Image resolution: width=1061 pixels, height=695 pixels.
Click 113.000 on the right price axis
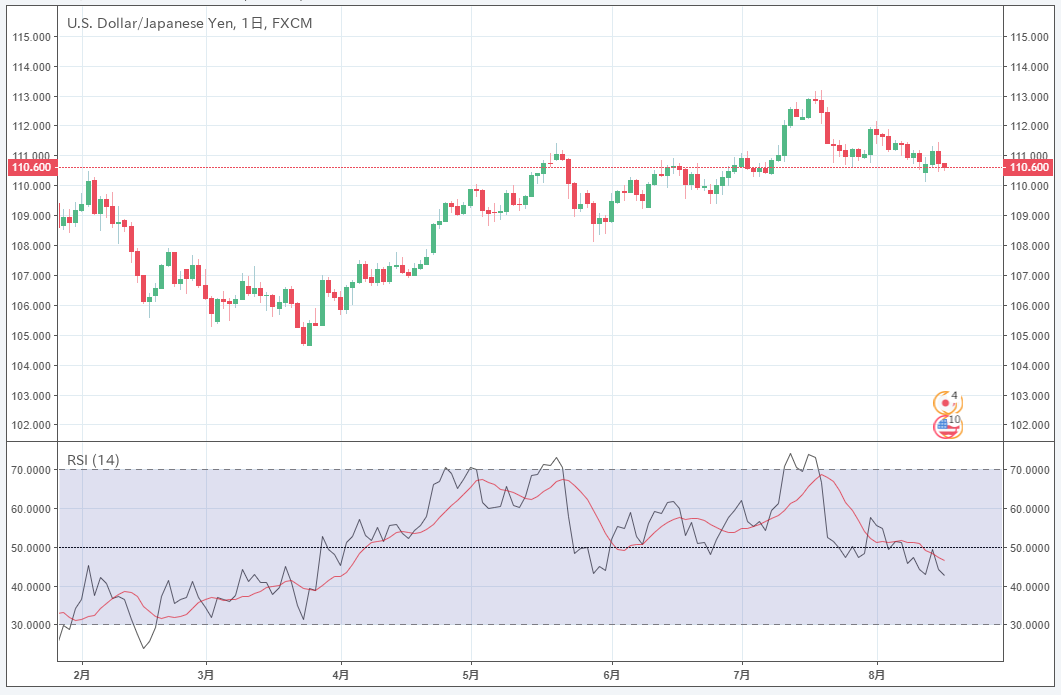click(1029, 97)
